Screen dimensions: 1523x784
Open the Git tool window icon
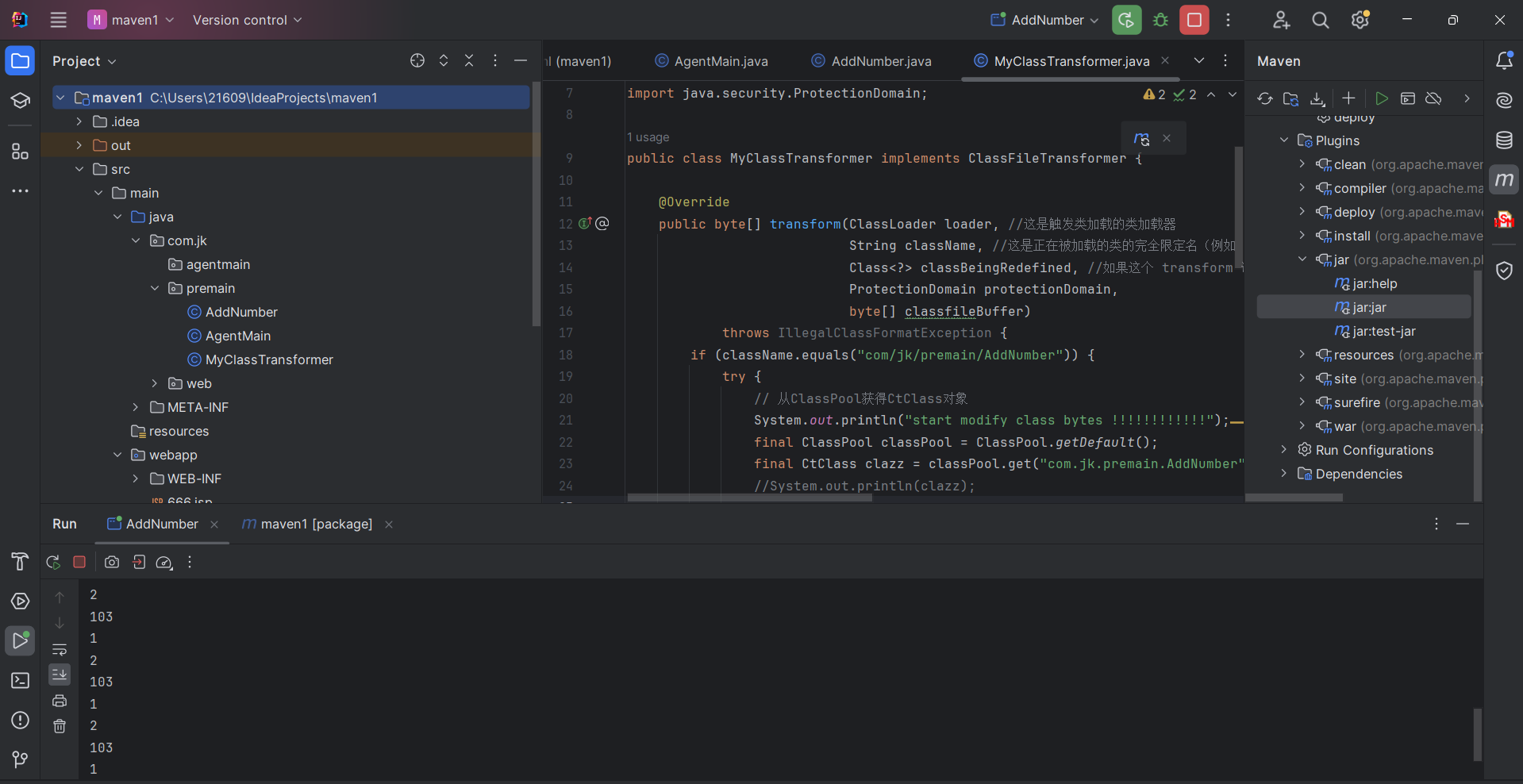coord(20,759)
